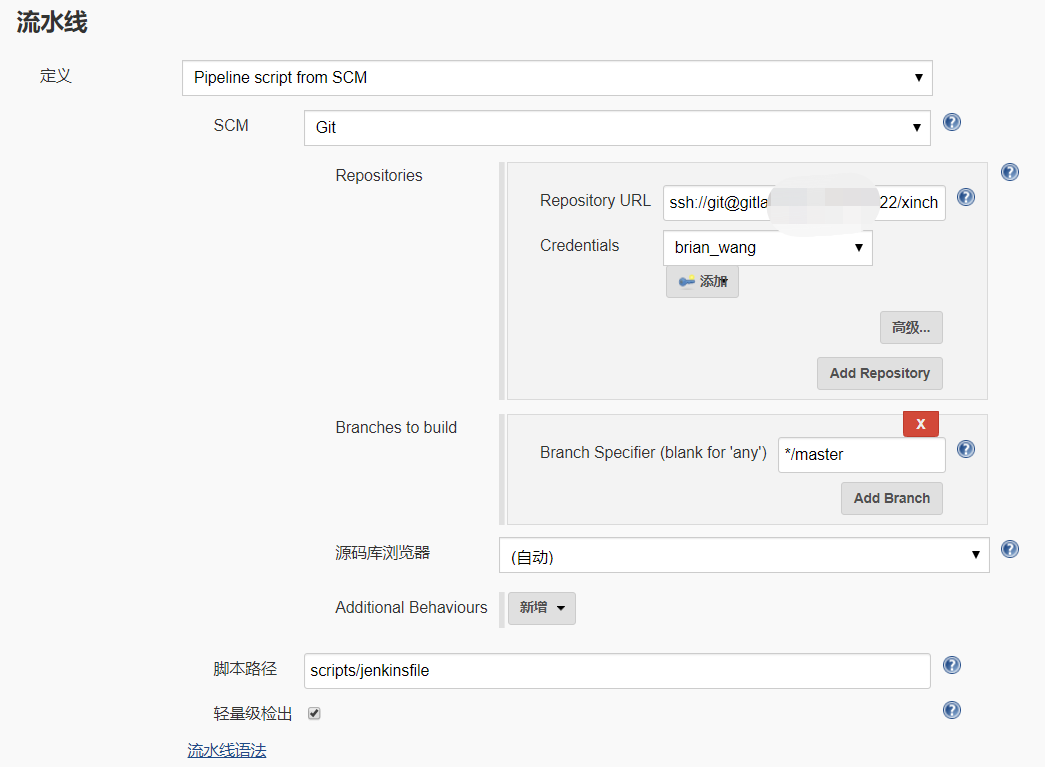1045x767 pixels.
Task: Click help icon for 轻量级检出 option
Action: 952,710
